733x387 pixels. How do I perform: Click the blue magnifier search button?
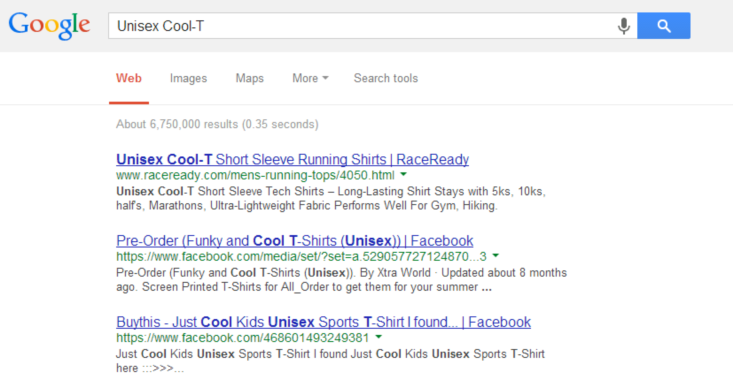pos(664,26)
